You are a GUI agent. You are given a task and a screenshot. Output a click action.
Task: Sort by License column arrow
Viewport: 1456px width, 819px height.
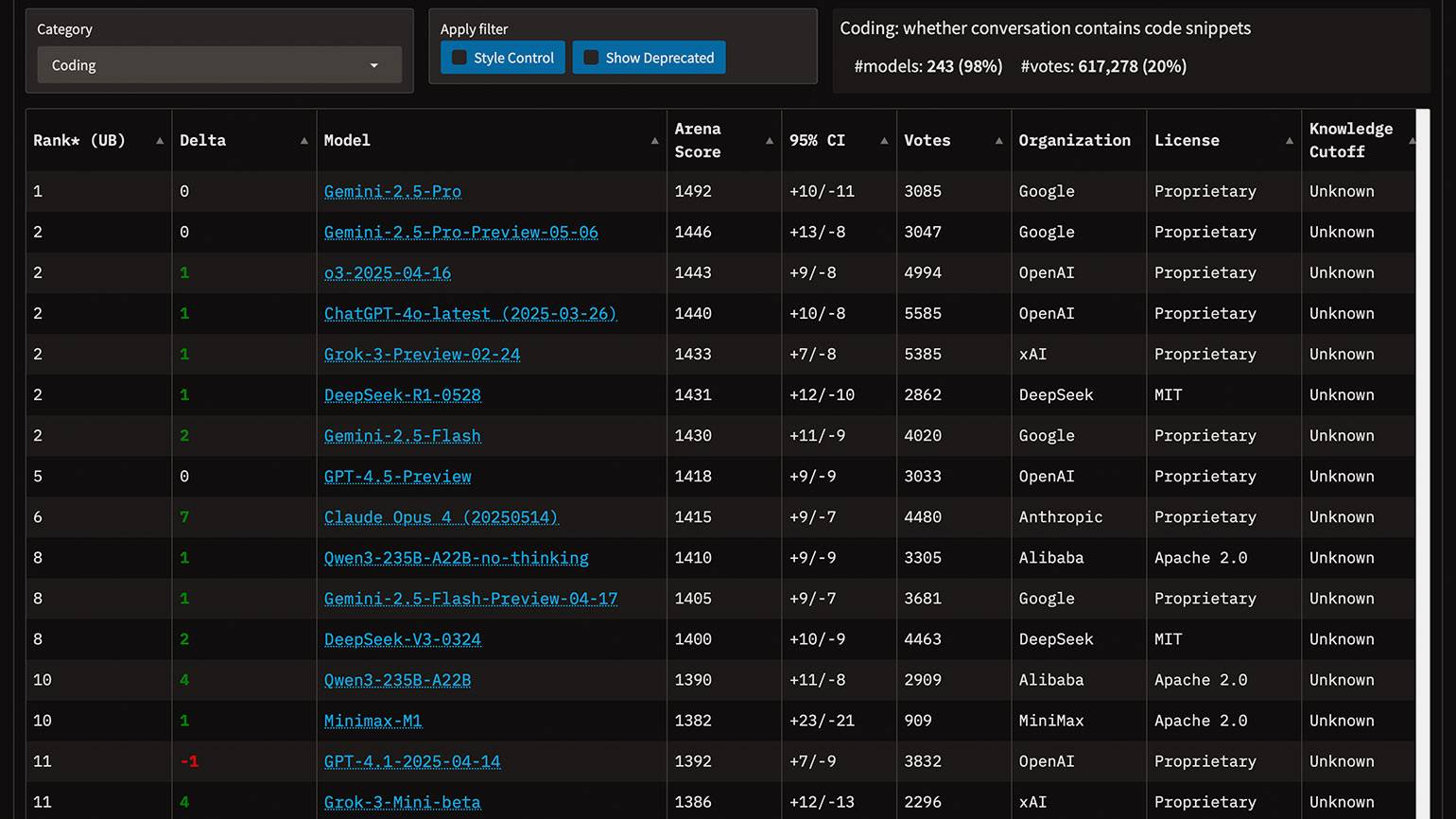pyautogui.click(x=1290, y=141)
